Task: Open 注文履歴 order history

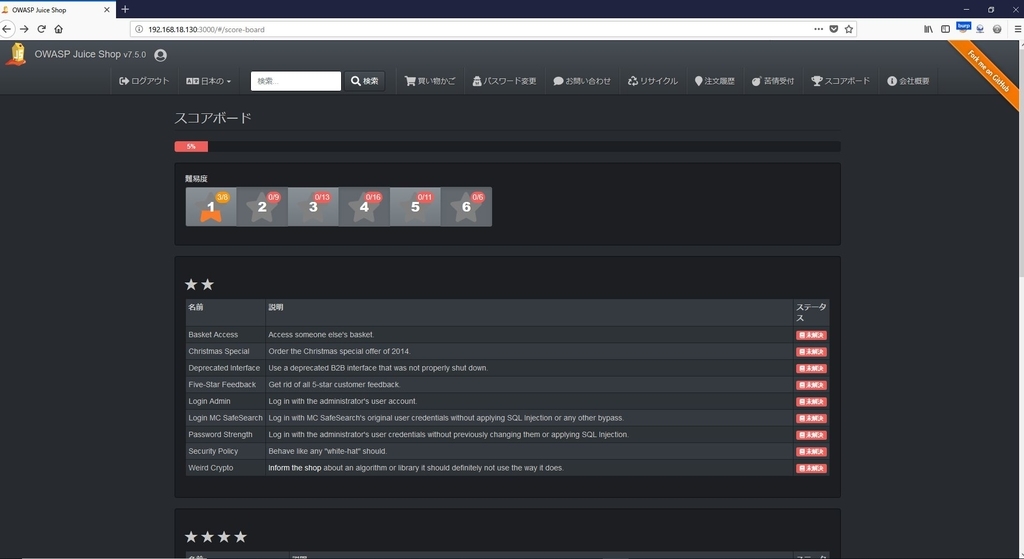Action: point(714,81)
